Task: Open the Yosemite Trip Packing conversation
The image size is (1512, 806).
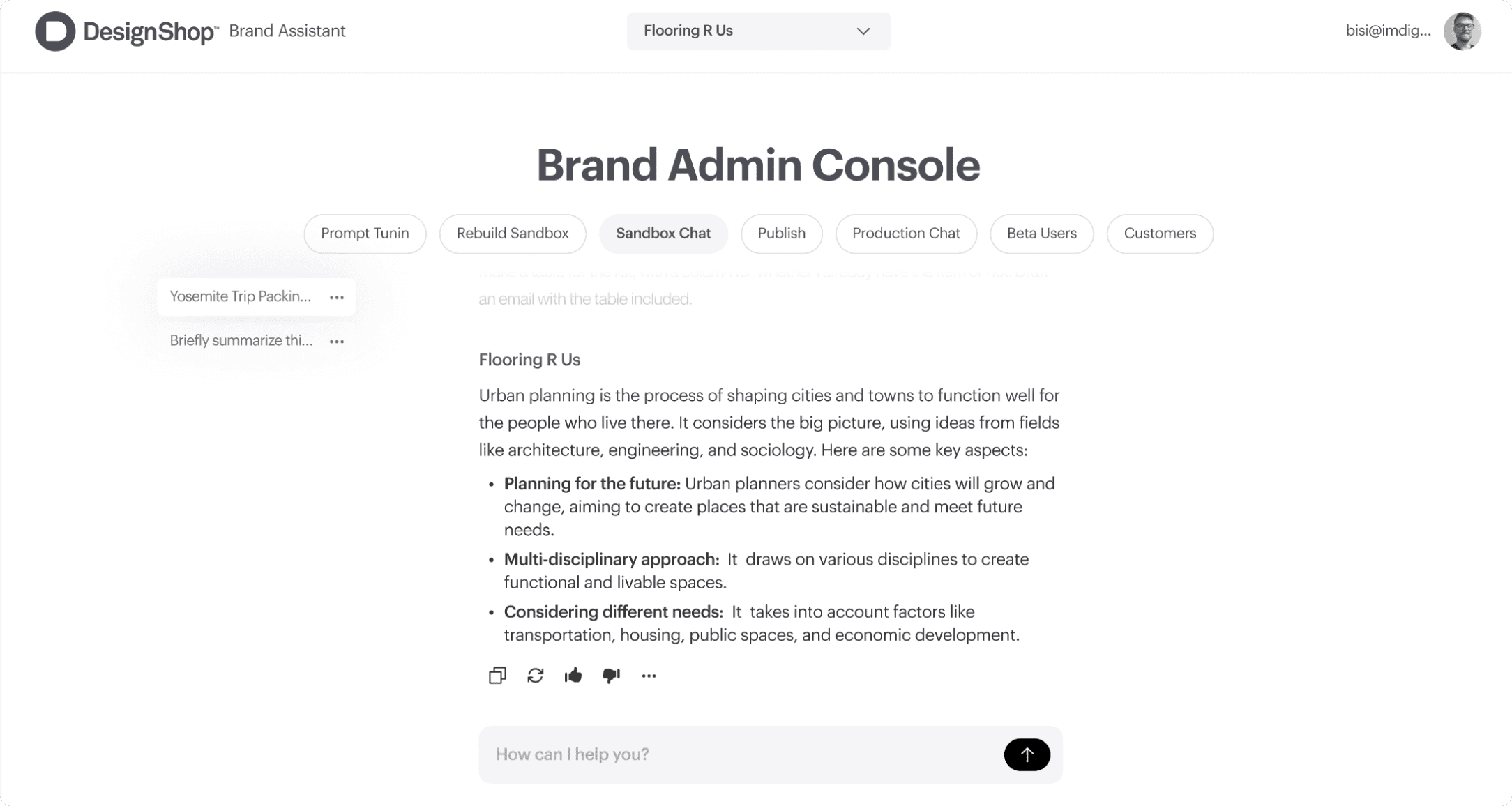Action: tap(241, 296)
